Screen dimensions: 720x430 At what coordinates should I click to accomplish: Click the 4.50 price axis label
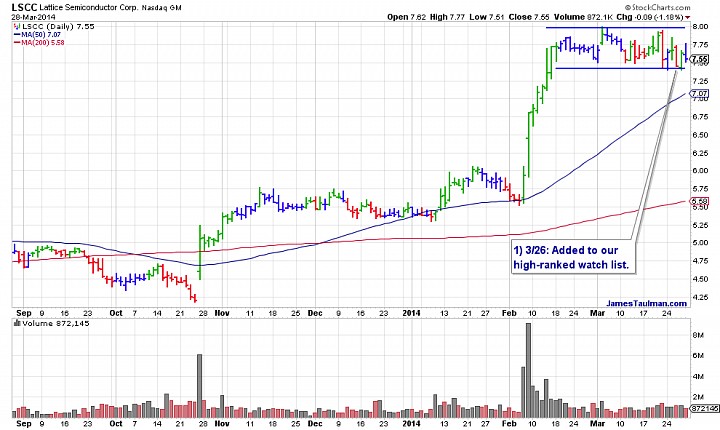pyautogui.click(x=700, y=279)
